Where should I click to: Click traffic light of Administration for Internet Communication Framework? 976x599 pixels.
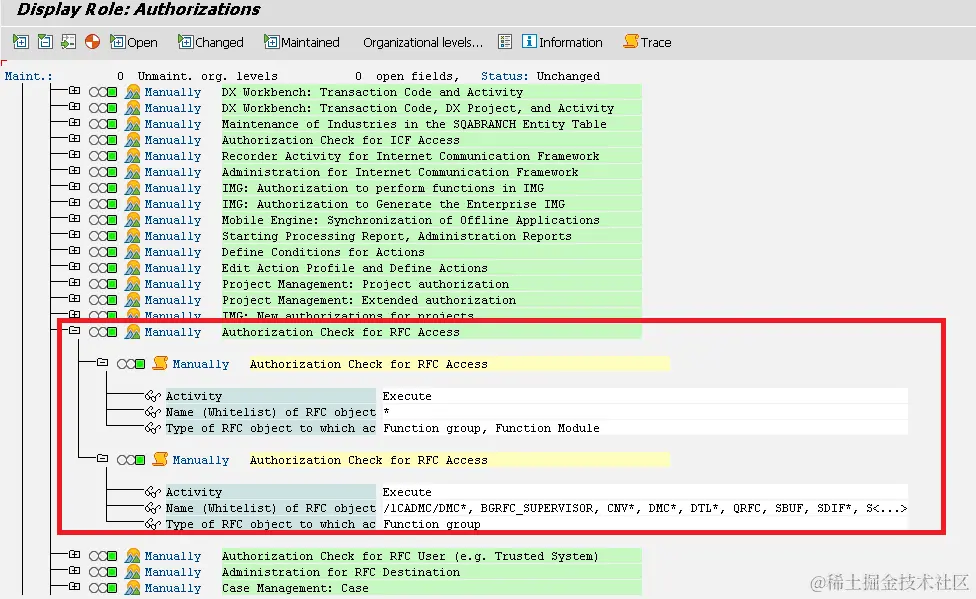(103, 172)
